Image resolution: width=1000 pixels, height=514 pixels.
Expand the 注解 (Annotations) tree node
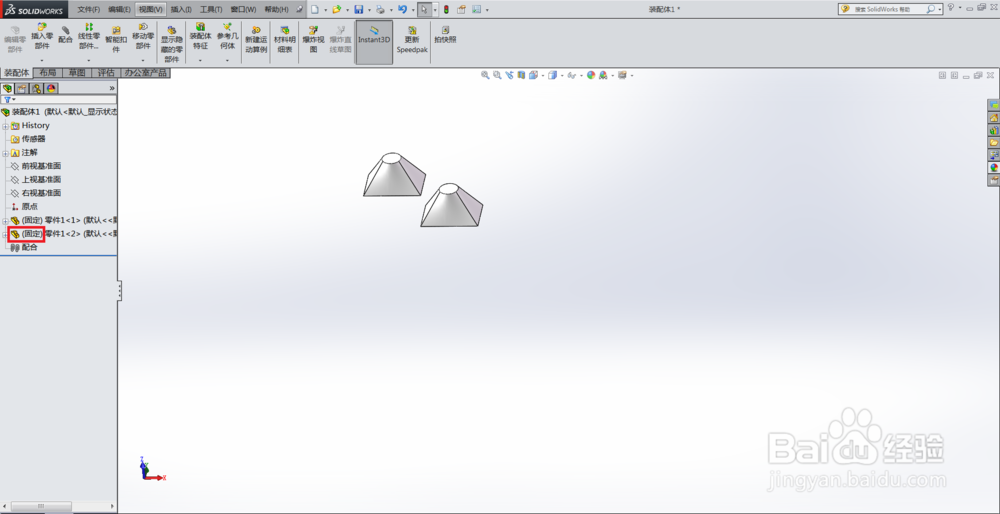coord(5,153)
